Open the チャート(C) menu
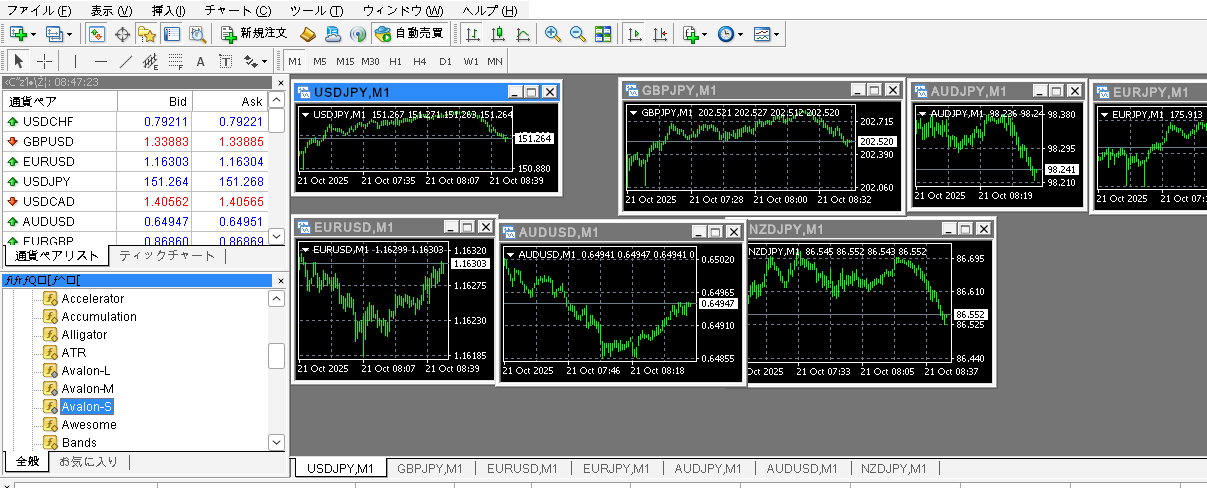This screenshot has width=1207, height=488. click(x=237, y=10)
